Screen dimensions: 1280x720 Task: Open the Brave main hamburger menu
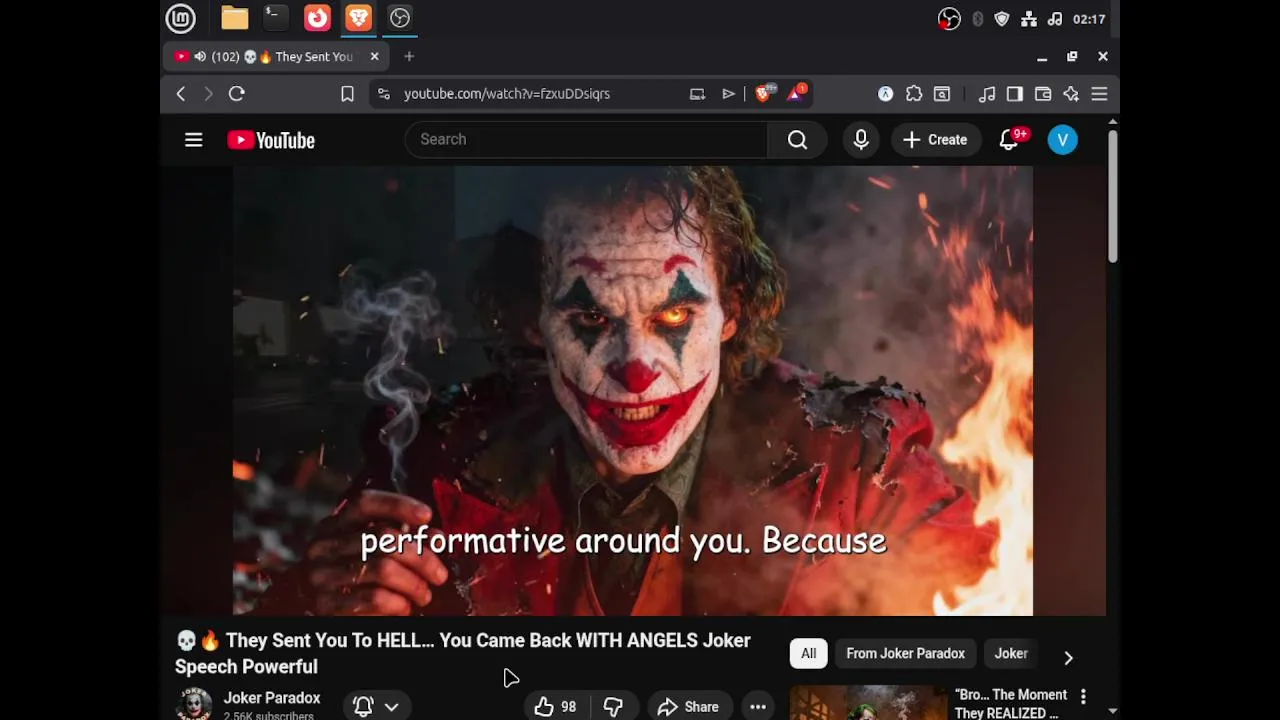1099,93
